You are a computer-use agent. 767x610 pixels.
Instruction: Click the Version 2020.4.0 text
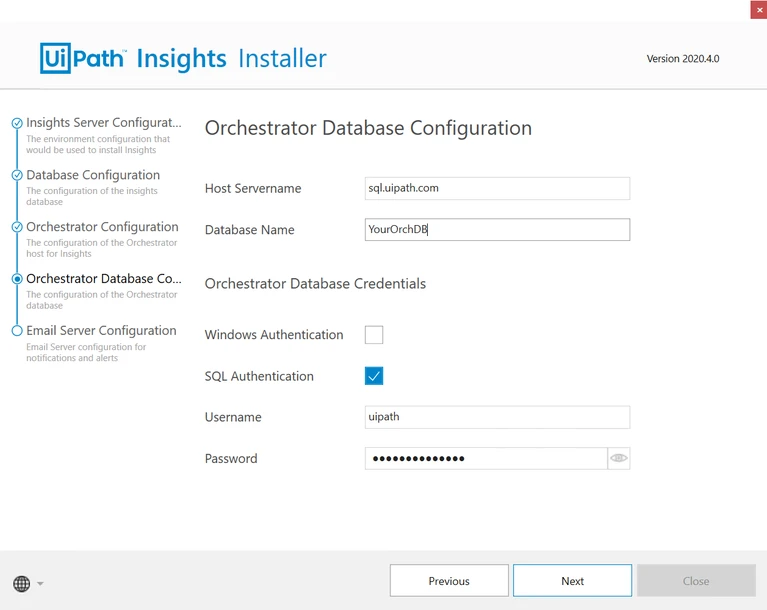pyautogui.click(x=683, y=59)
